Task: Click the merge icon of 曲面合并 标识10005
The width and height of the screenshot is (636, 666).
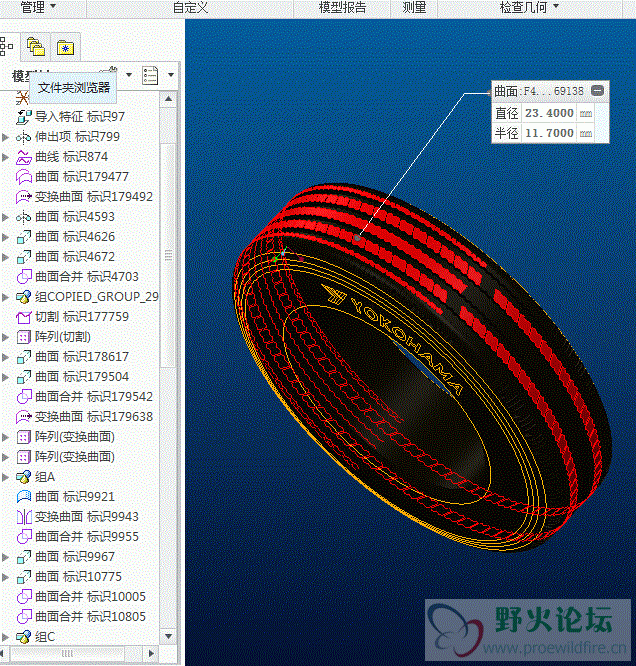Action: coord(24,597)
